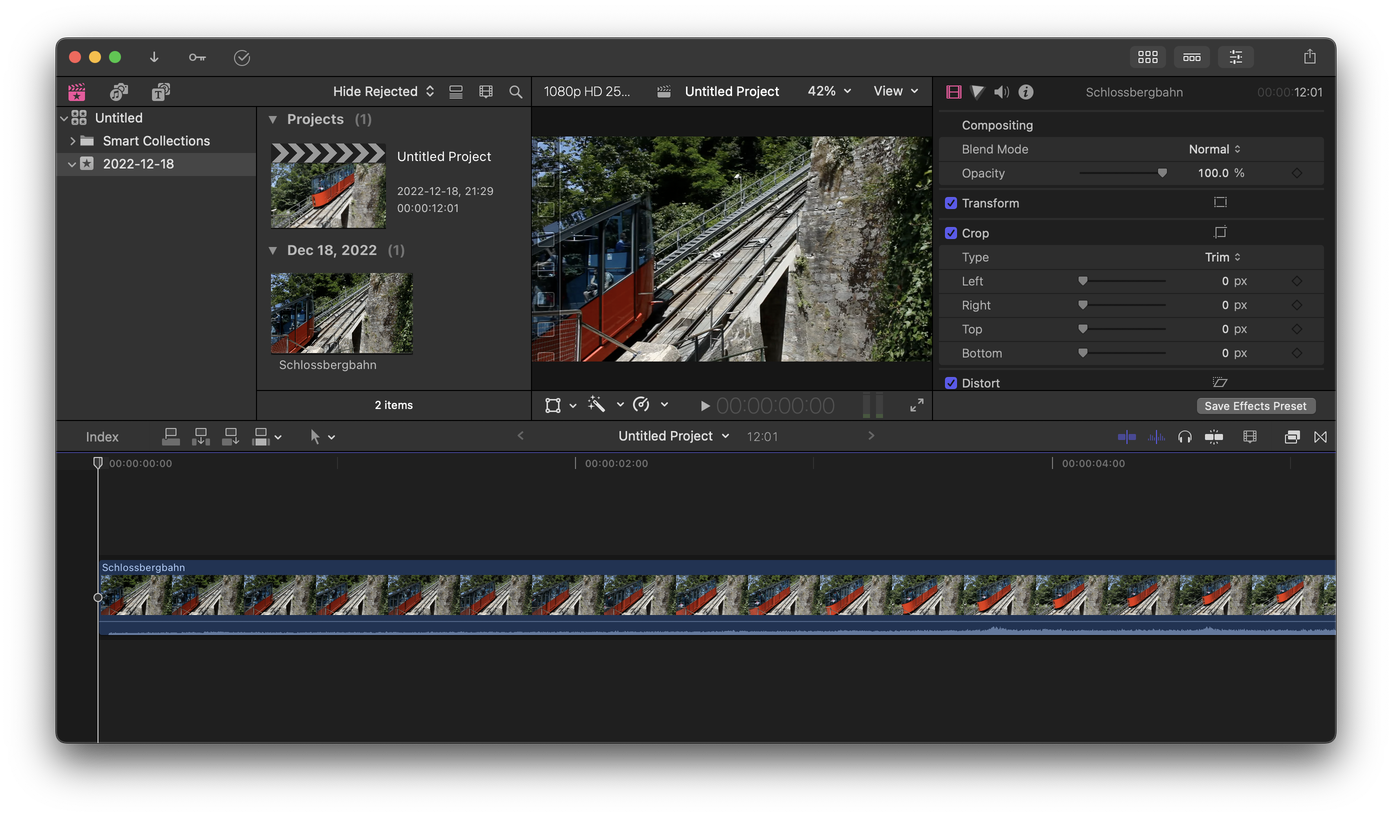The image size is (1392, 817).
Task: Select the arrow tool in timeline
Action: (x=316, y=437)
